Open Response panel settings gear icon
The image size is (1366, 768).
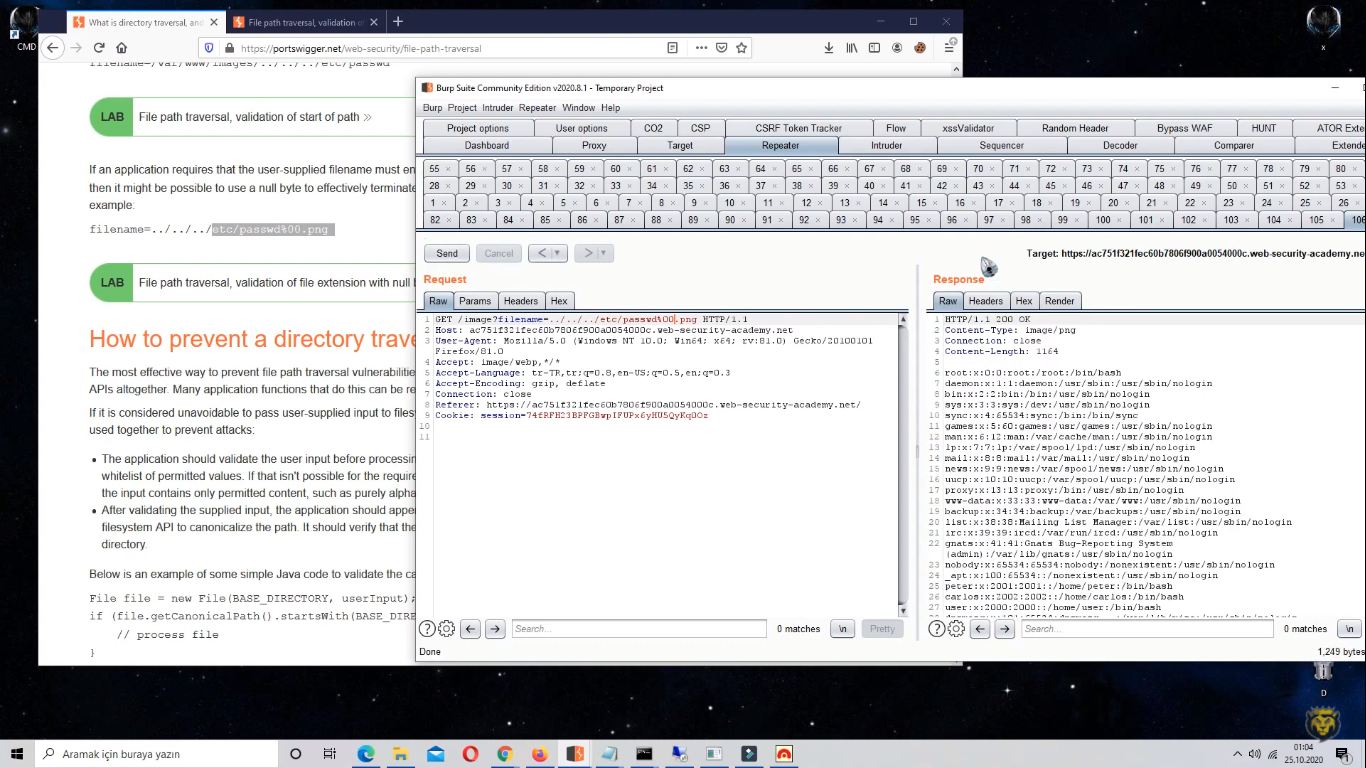(956, 629)
